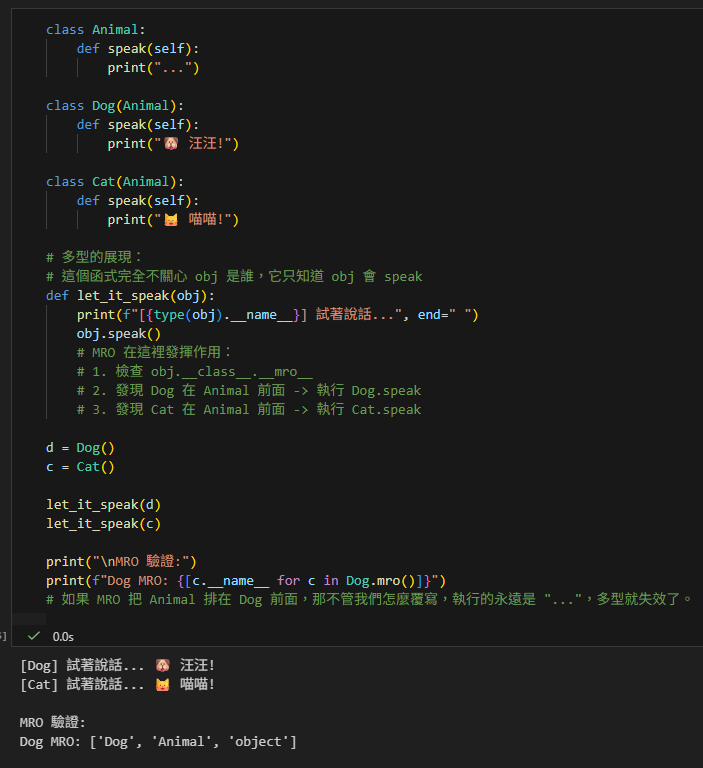Image resolution: width=703 pixels, height=768 pixels.
Task: Click the "MRO 驗證:" output line
Action: pos(52,722)
